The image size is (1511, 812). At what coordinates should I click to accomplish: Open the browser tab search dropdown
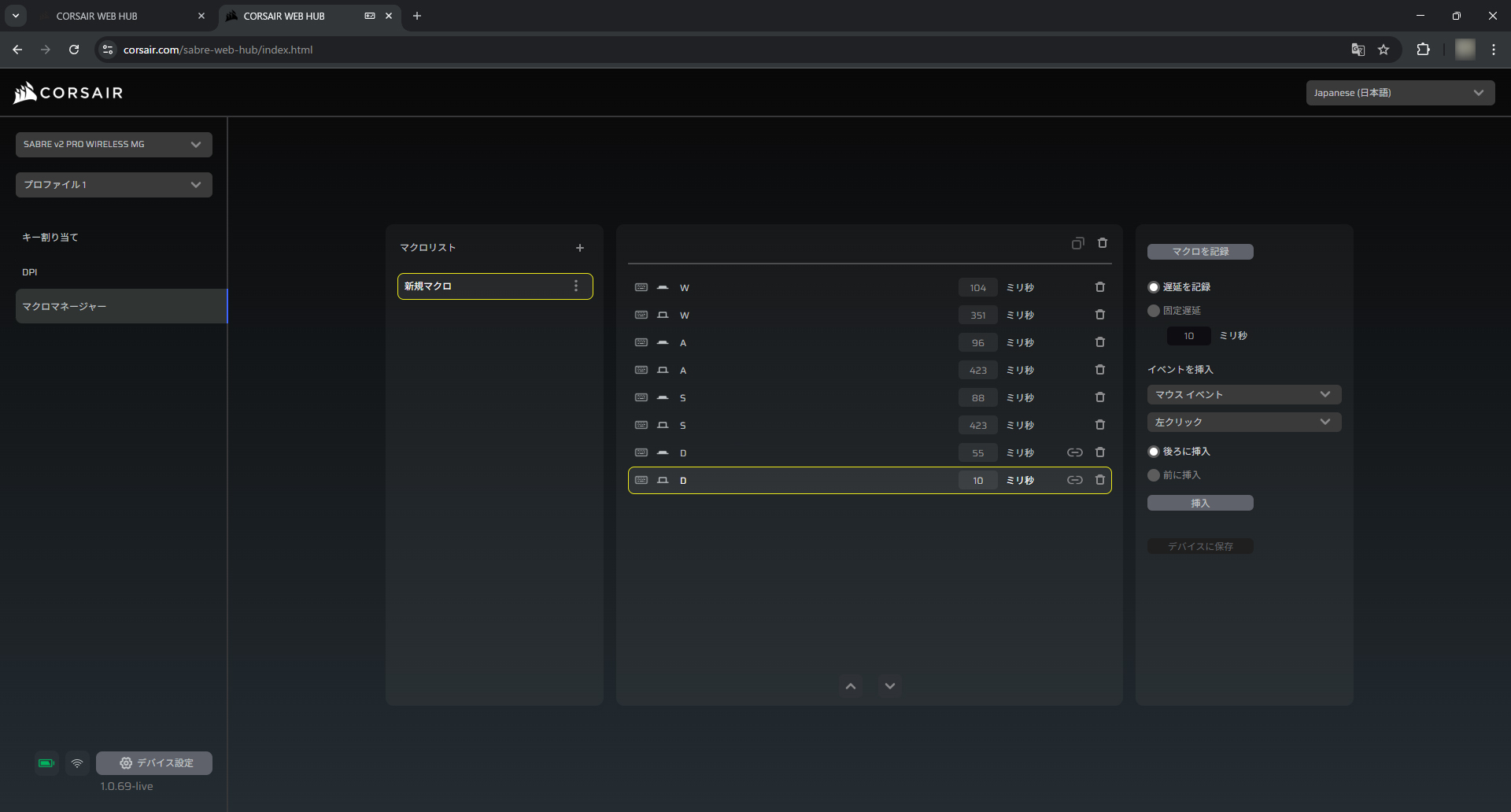(16, 16)
